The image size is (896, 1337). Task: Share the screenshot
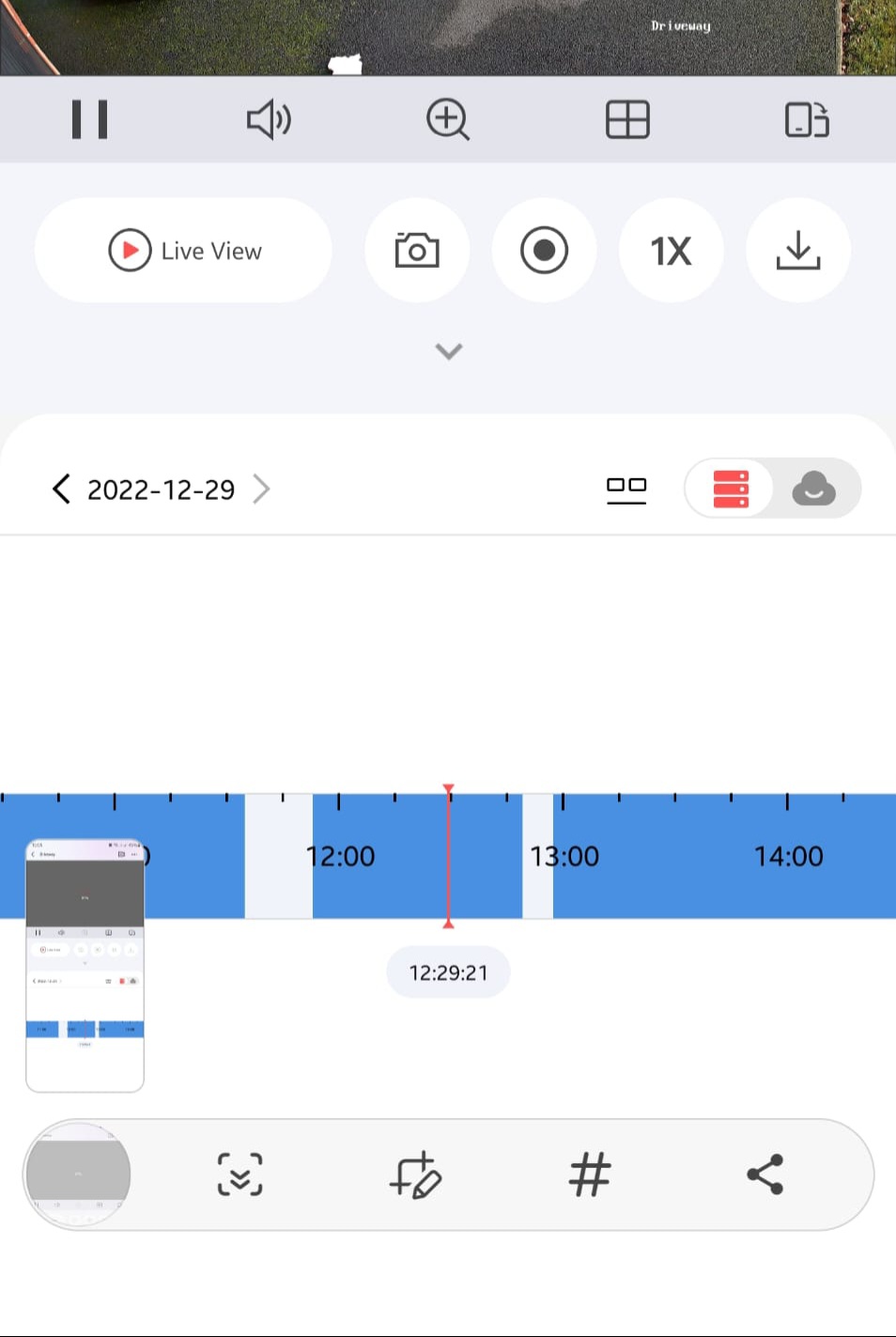point(765,1174)
